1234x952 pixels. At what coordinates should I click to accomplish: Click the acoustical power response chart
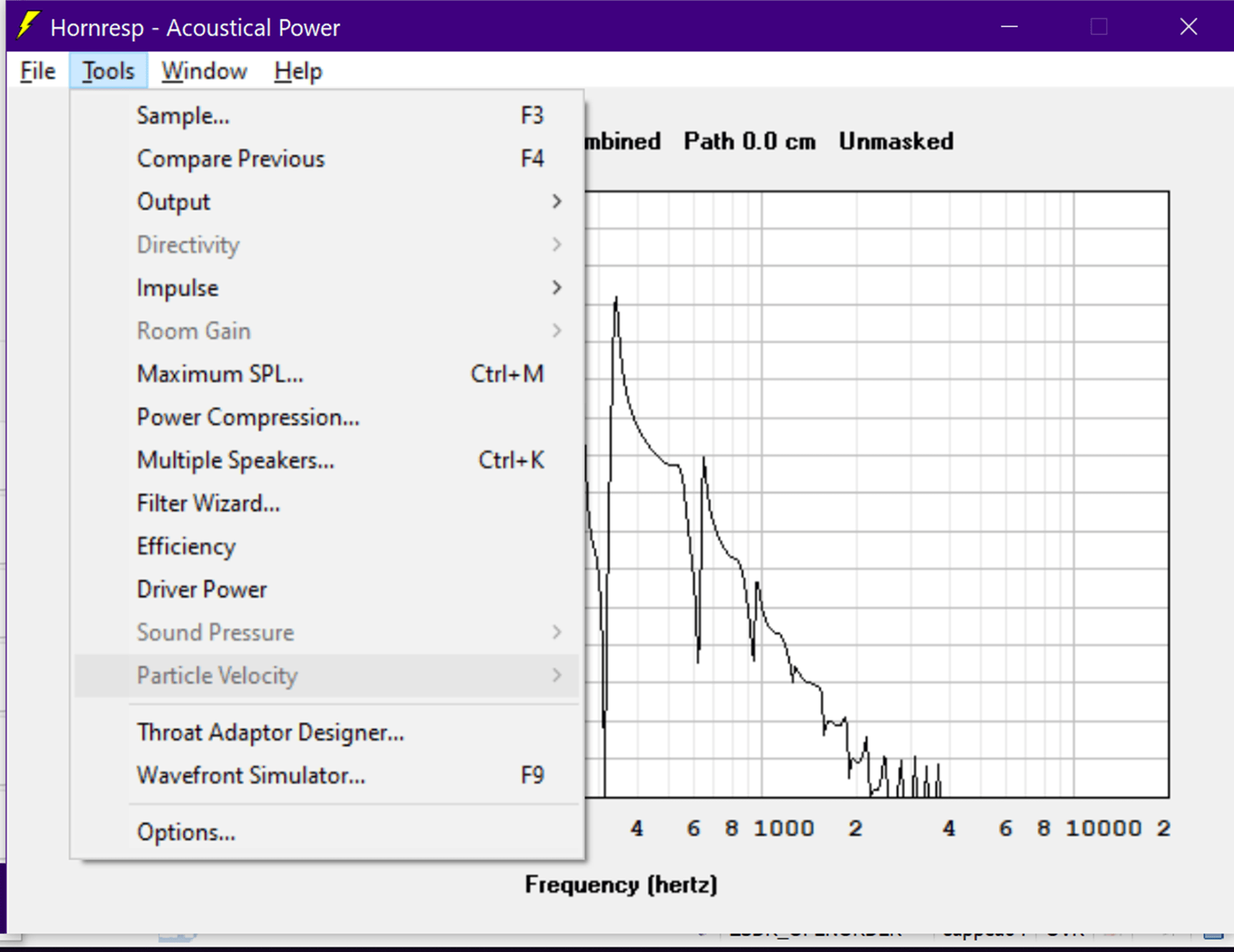click(877, 494)
